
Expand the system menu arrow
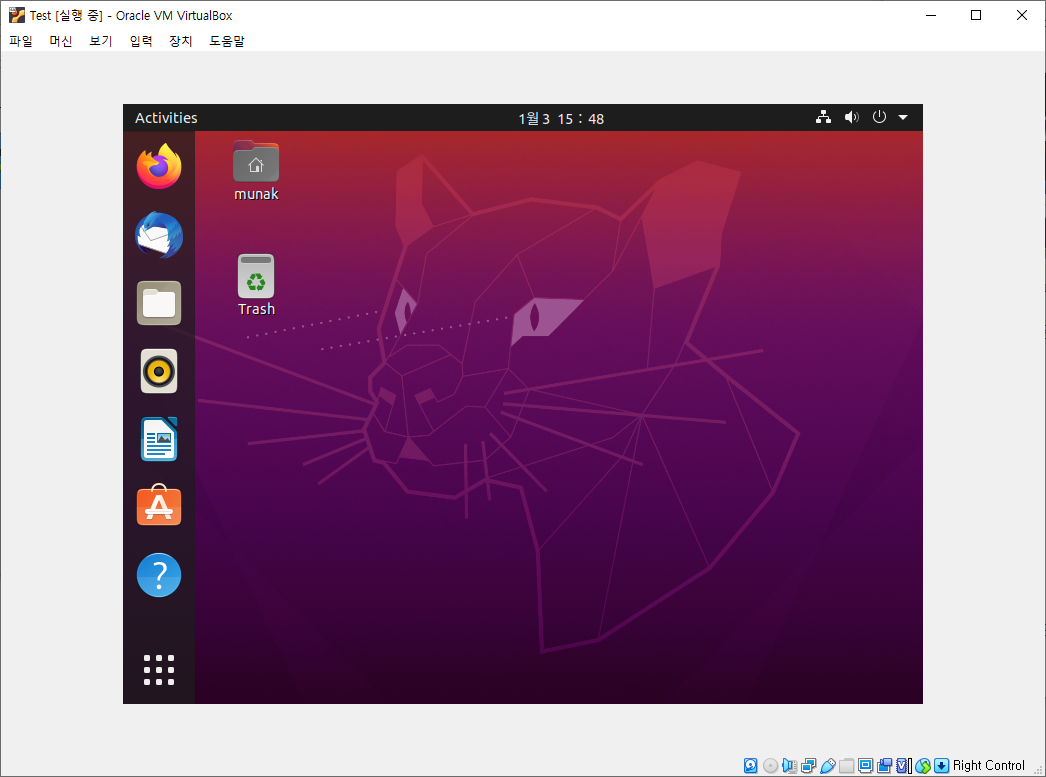(903, 117)
